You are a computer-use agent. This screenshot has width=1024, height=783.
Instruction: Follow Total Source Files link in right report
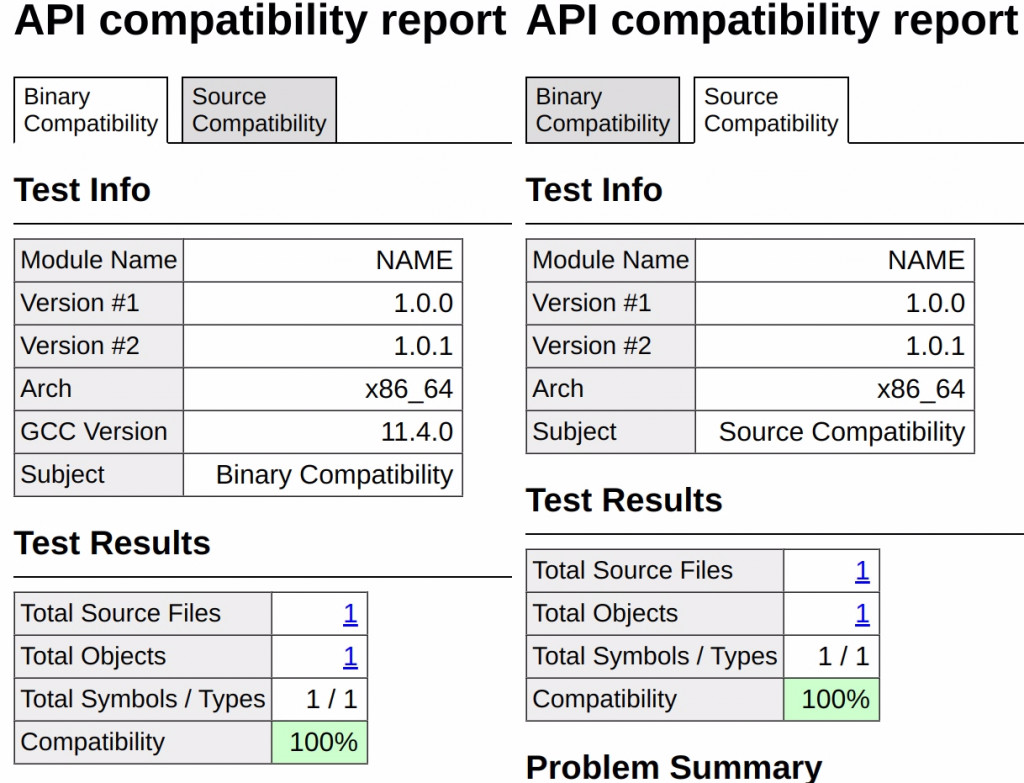click(x=862, y=571)
